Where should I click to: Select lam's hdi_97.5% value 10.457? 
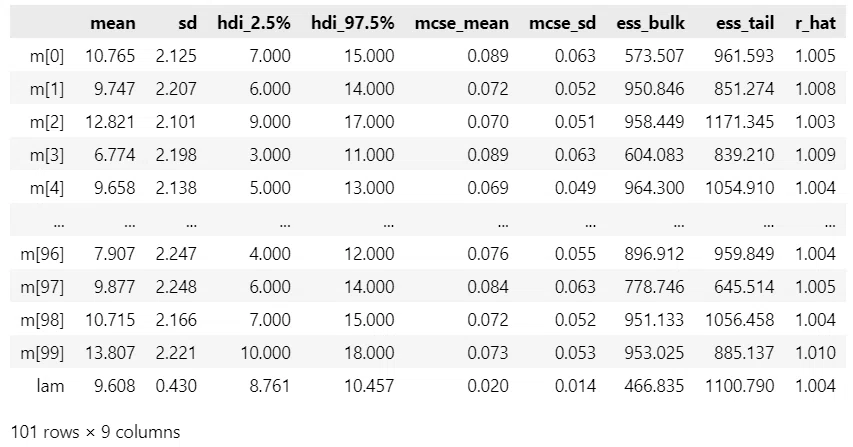pyautogui.click(x=369, y=386)
